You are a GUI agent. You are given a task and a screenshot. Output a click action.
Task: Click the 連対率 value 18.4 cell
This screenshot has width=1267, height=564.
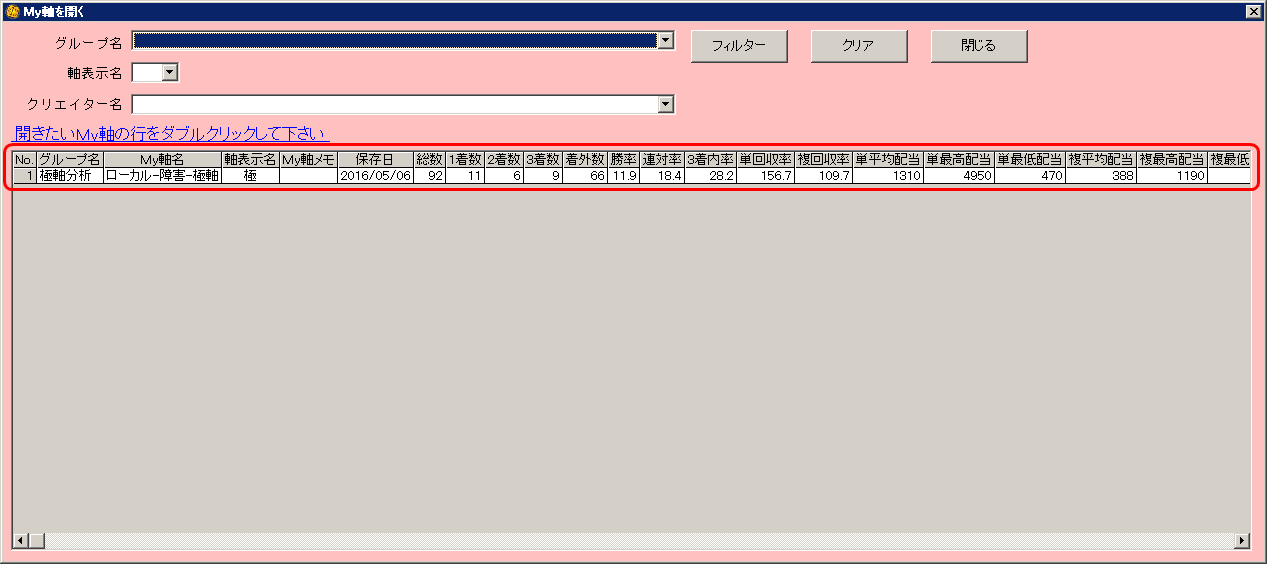click(x=662, y=175)
